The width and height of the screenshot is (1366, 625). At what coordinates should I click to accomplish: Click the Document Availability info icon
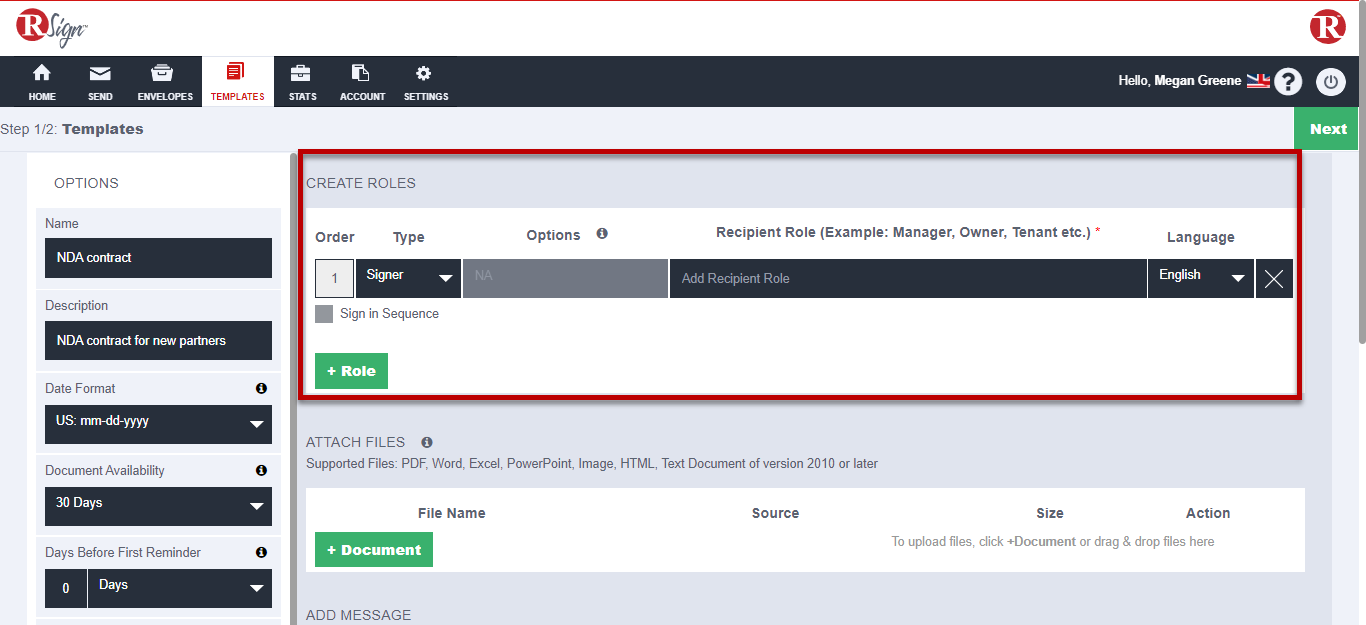[261, 470]
